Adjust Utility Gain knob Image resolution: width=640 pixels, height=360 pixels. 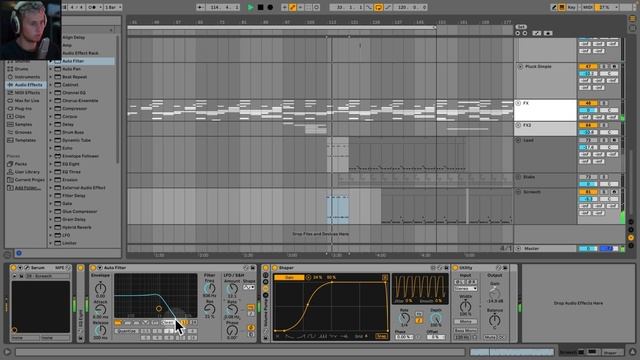pyautogui.click(x=494, y=293)
